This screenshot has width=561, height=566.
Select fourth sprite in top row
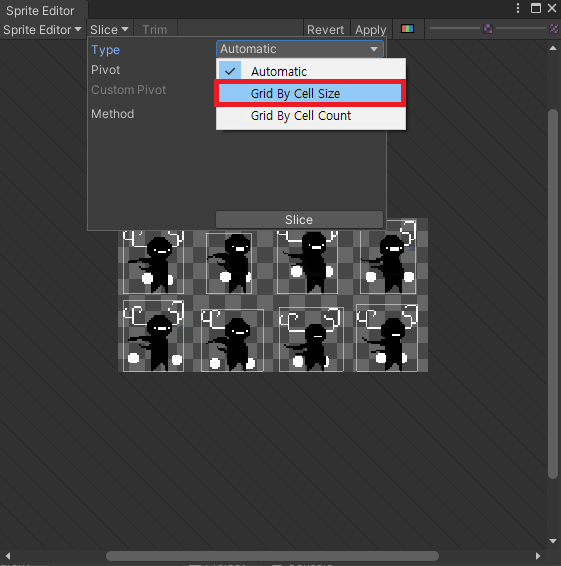point(388,257)
